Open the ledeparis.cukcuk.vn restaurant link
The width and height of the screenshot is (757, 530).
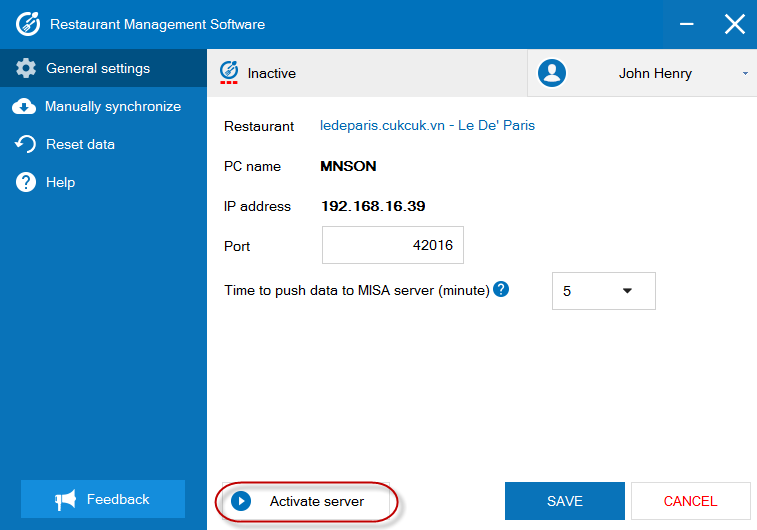click(427, 126)
